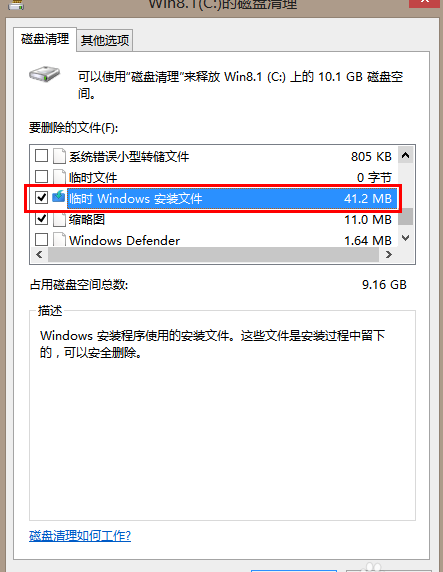Viewport: 443px width, 572px height.
Task: Select the 磁盘清理 tab
Action: [x=45, y=39]
